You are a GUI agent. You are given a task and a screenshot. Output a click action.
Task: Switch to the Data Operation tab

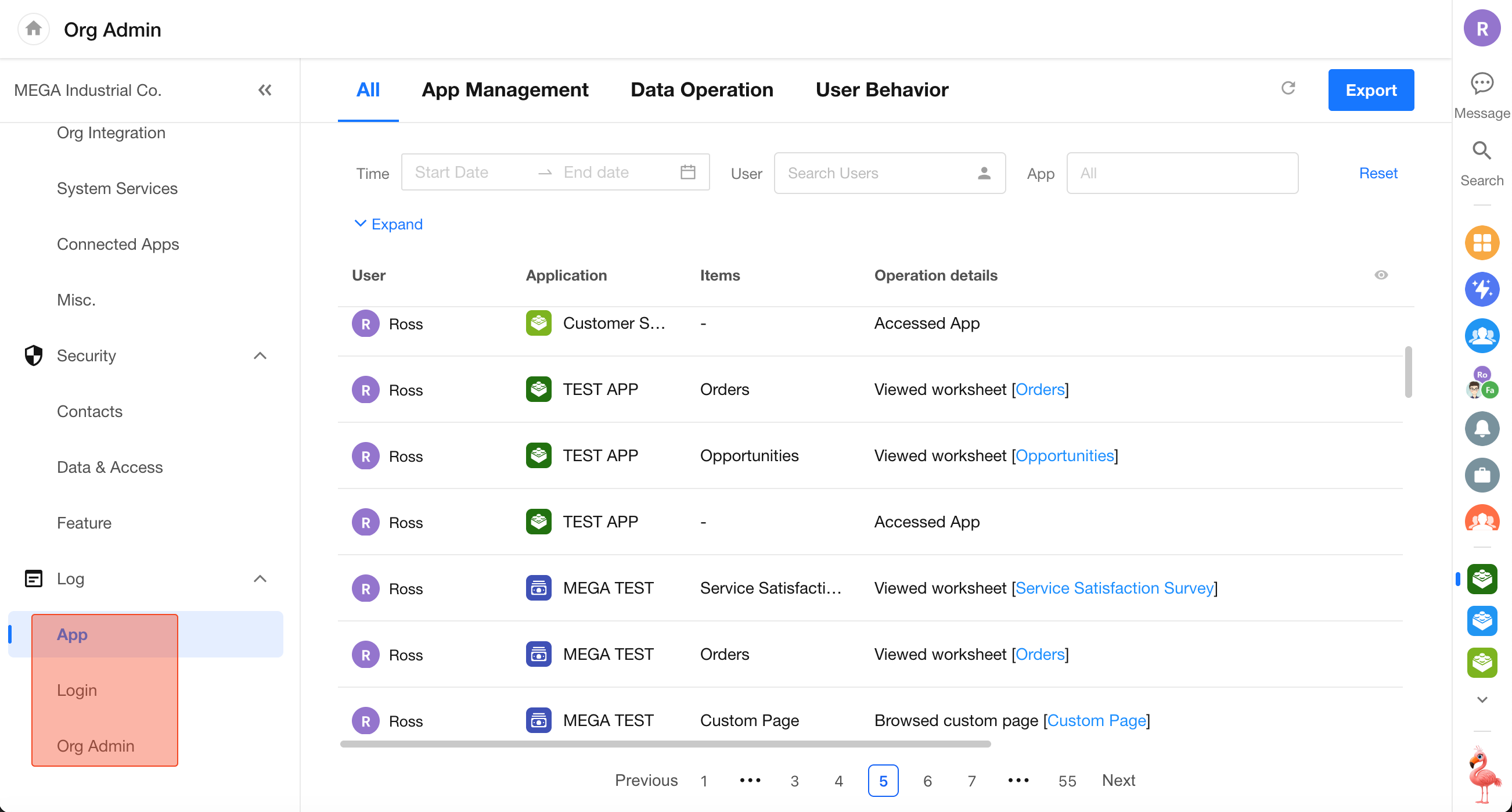(701, 90)
